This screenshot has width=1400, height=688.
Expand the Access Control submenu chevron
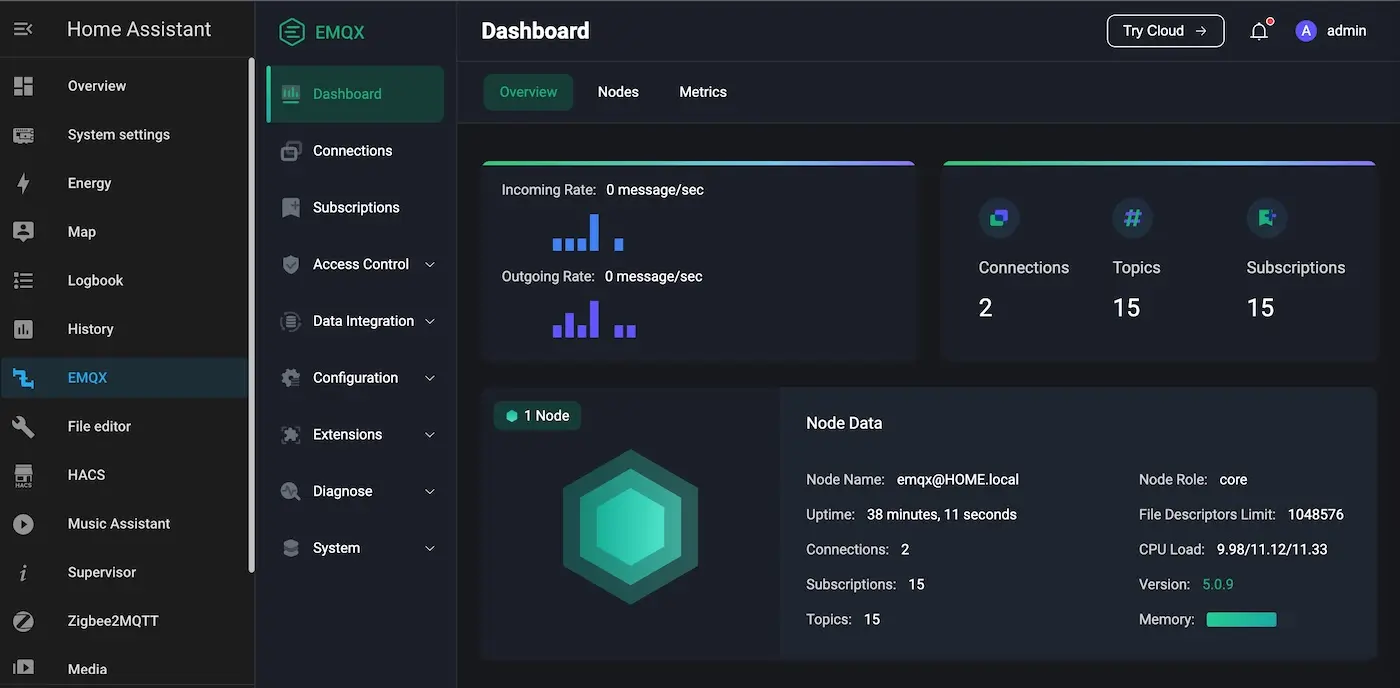click(430, 265)
